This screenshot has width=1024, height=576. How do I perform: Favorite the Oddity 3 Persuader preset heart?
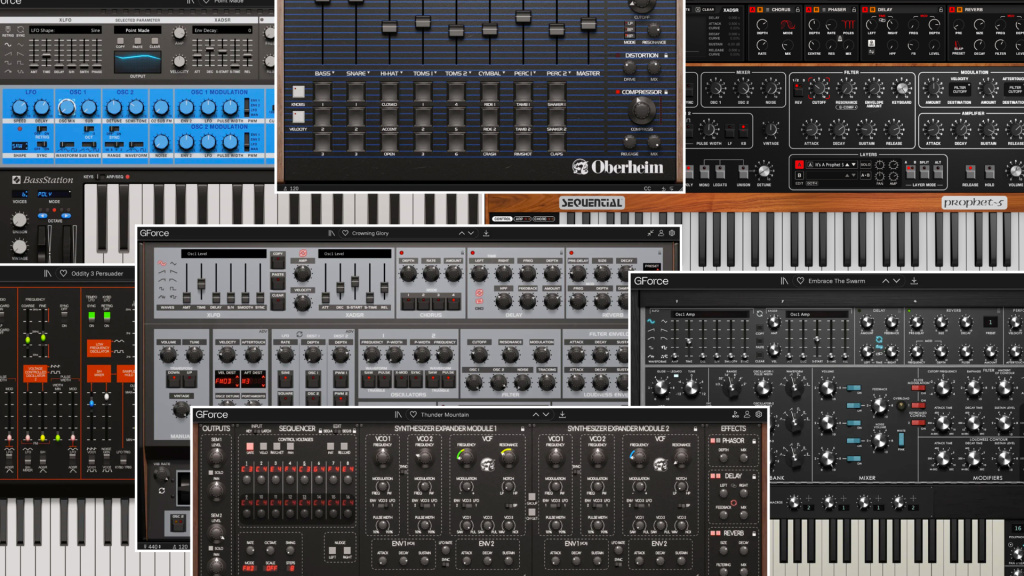click(x=63, y=274)
